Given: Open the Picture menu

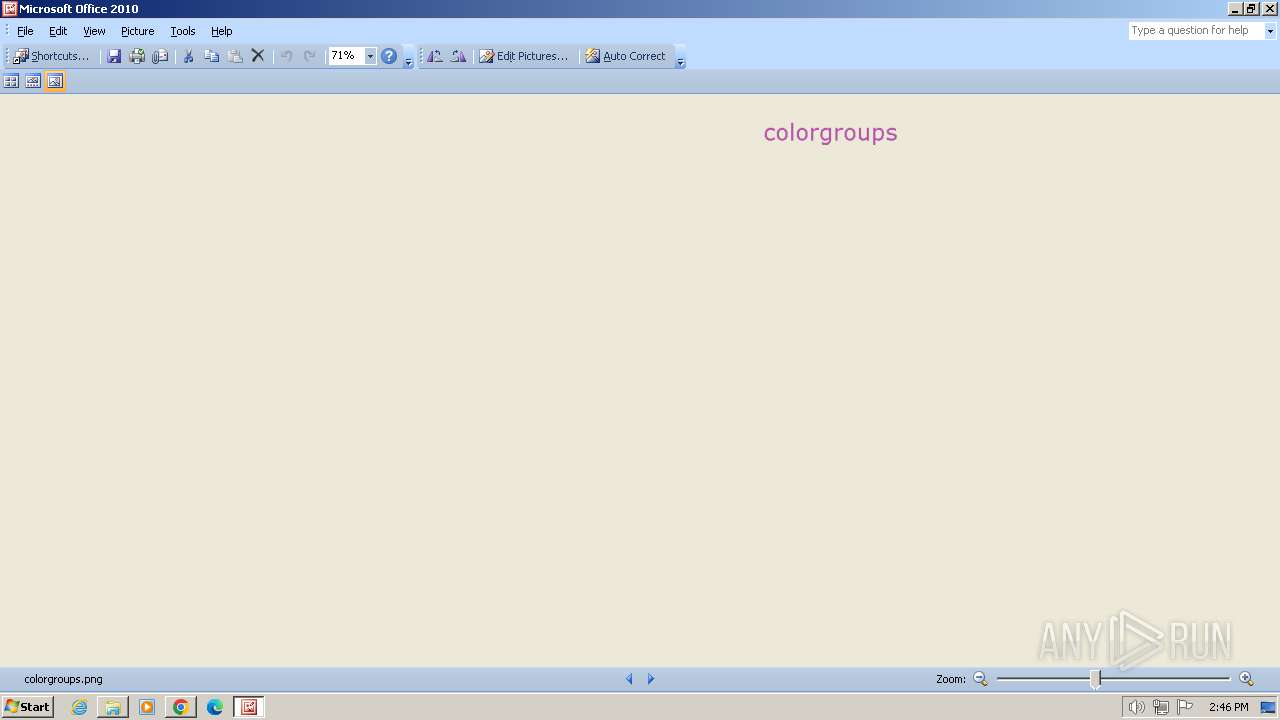Looking at the screenshot, I should point(138,31).
